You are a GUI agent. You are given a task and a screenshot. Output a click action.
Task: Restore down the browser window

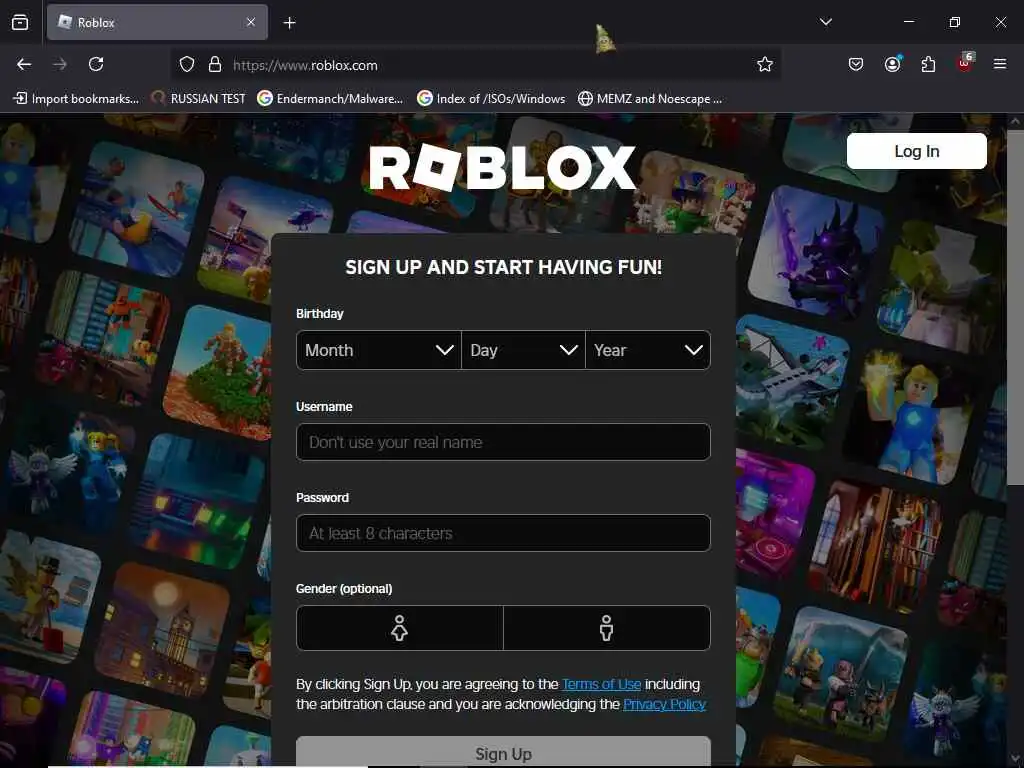tap(955, 22)
